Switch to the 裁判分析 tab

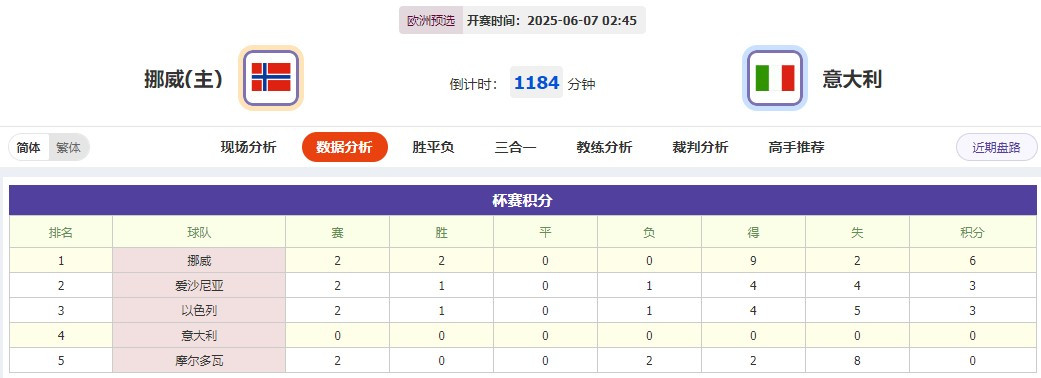tap(700, 147)
